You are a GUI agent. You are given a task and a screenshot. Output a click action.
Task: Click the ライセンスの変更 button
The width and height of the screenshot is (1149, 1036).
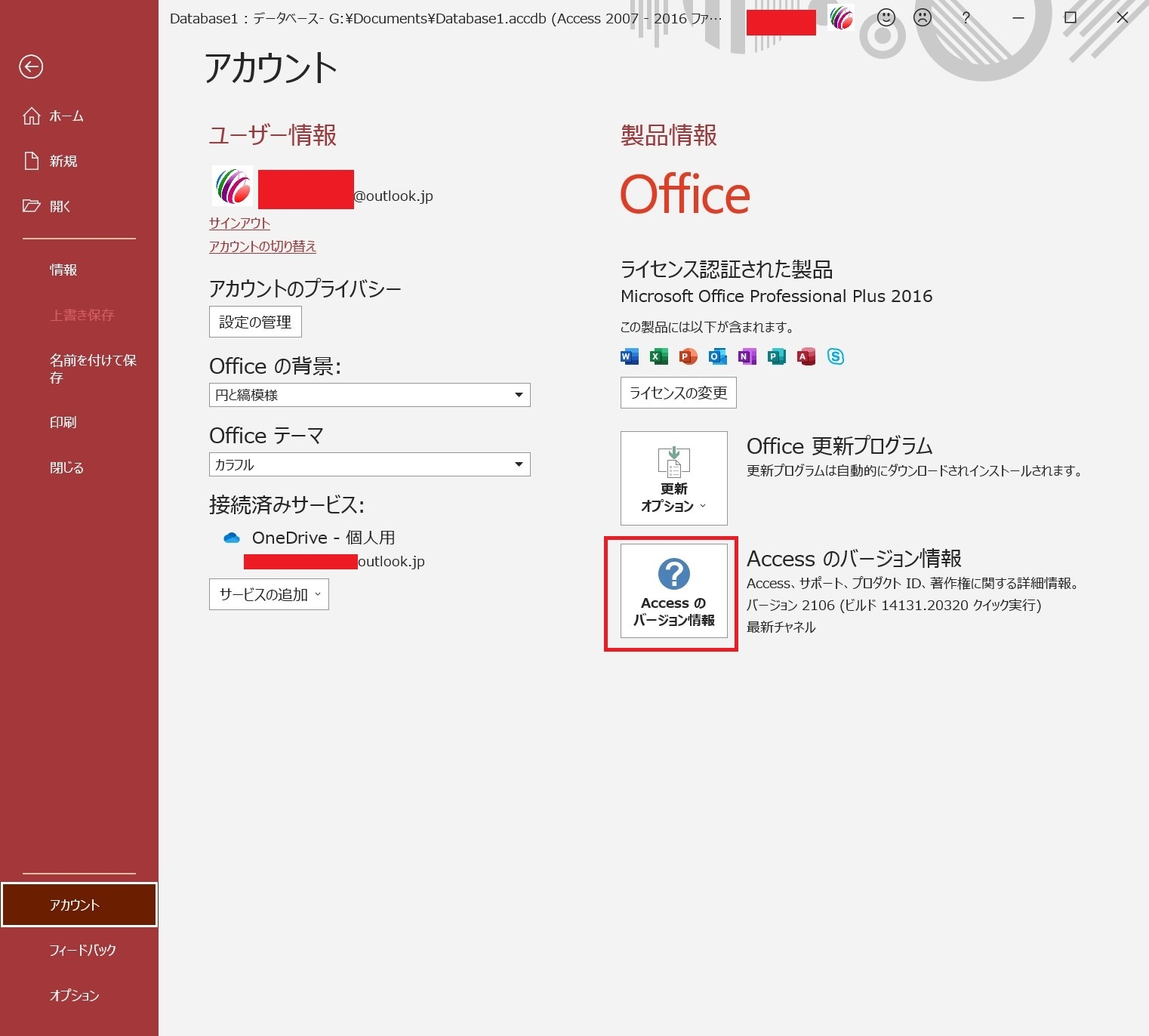(678, 393)
